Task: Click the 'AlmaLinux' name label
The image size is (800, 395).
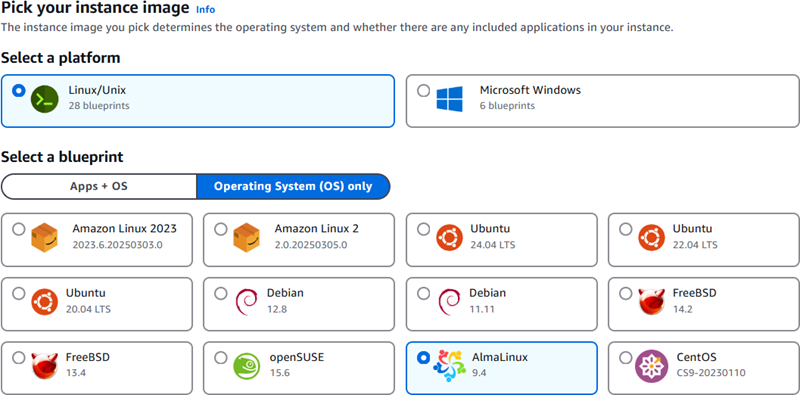Action: point(500,357)
